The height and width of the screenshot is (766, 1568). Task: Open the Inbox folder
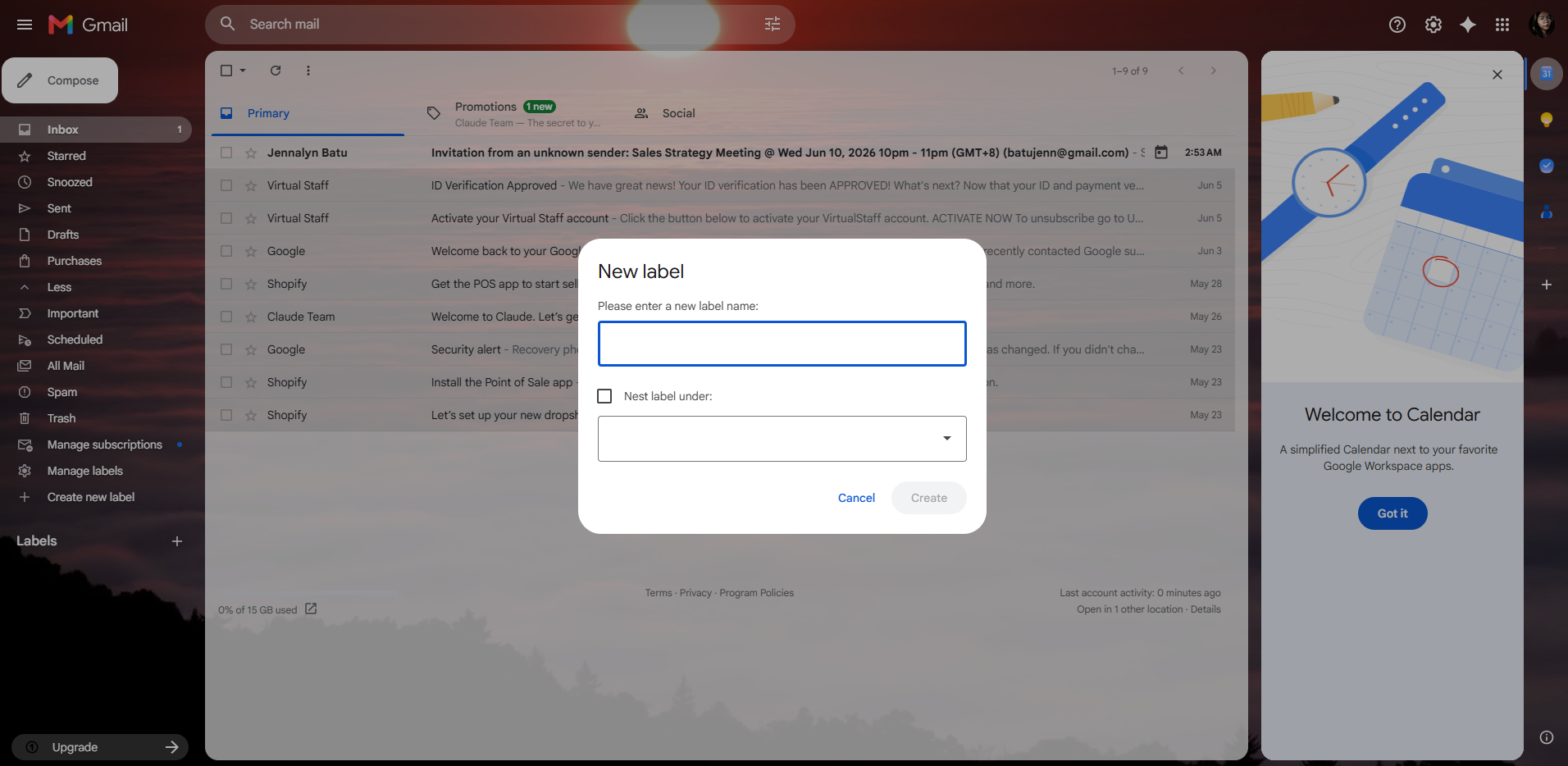coord(96,130)
